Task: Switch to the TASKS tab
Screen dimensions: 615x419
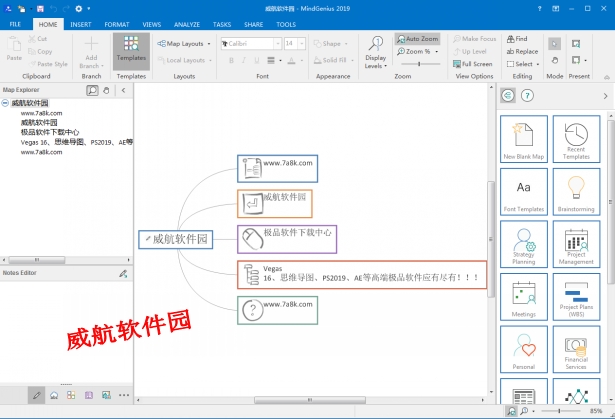Action: (222, 24)
